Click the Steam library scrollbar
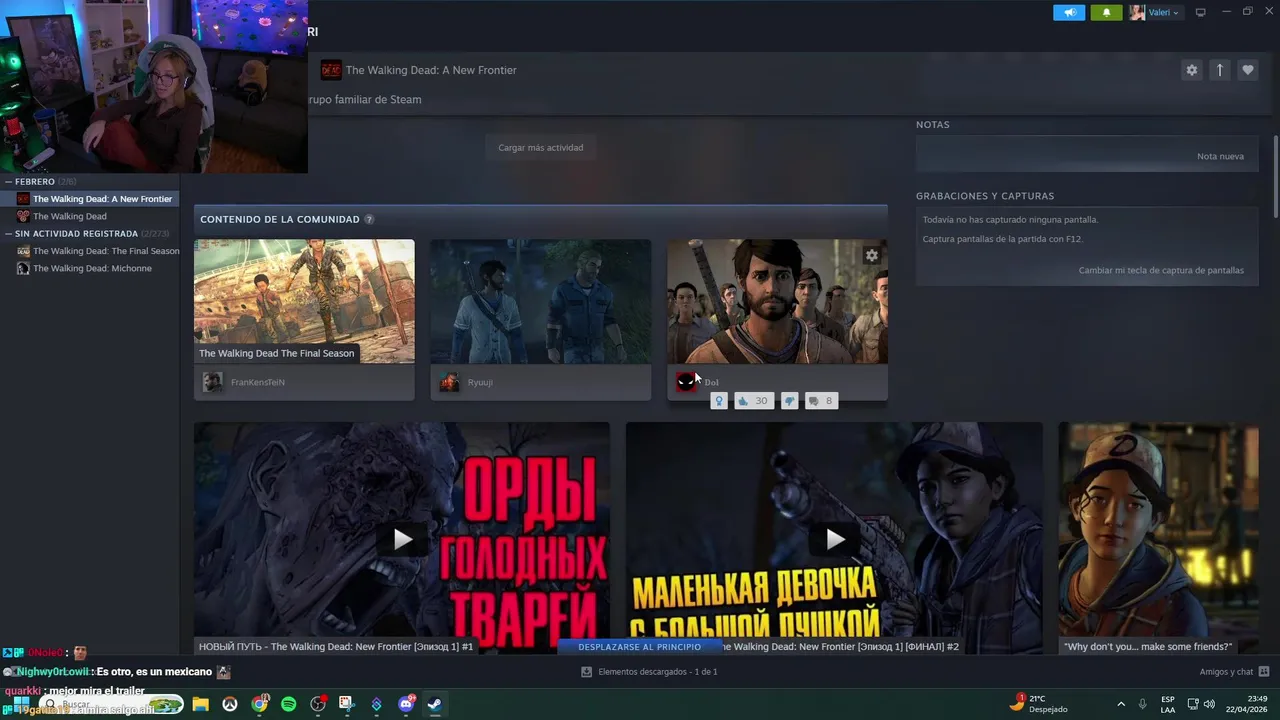 pos(1275,176)
